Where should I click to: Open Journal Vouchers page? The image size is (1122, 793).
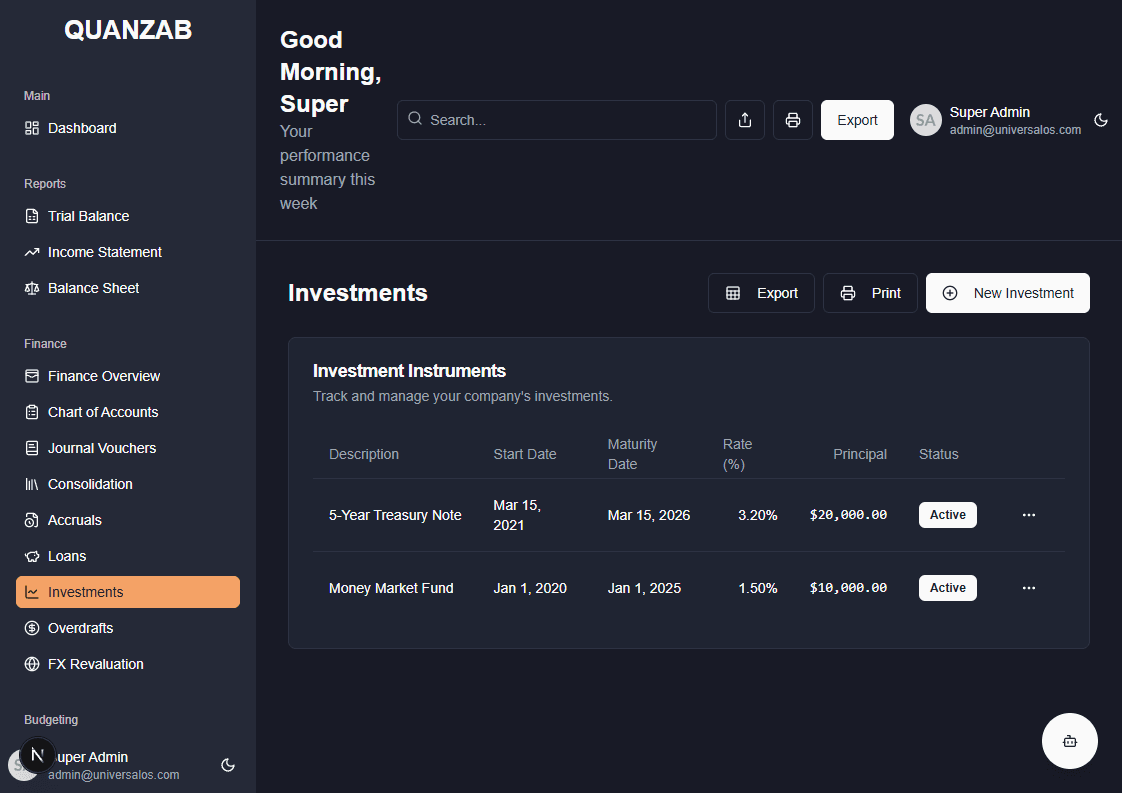[x=128, y=448]
